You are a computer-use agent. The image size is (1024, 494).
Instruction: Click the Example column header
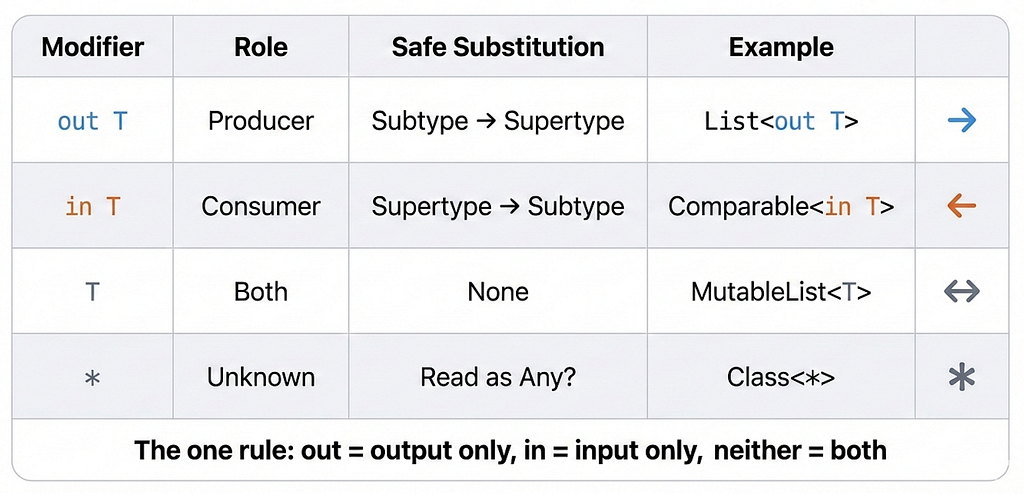click(x=781, y=47)
